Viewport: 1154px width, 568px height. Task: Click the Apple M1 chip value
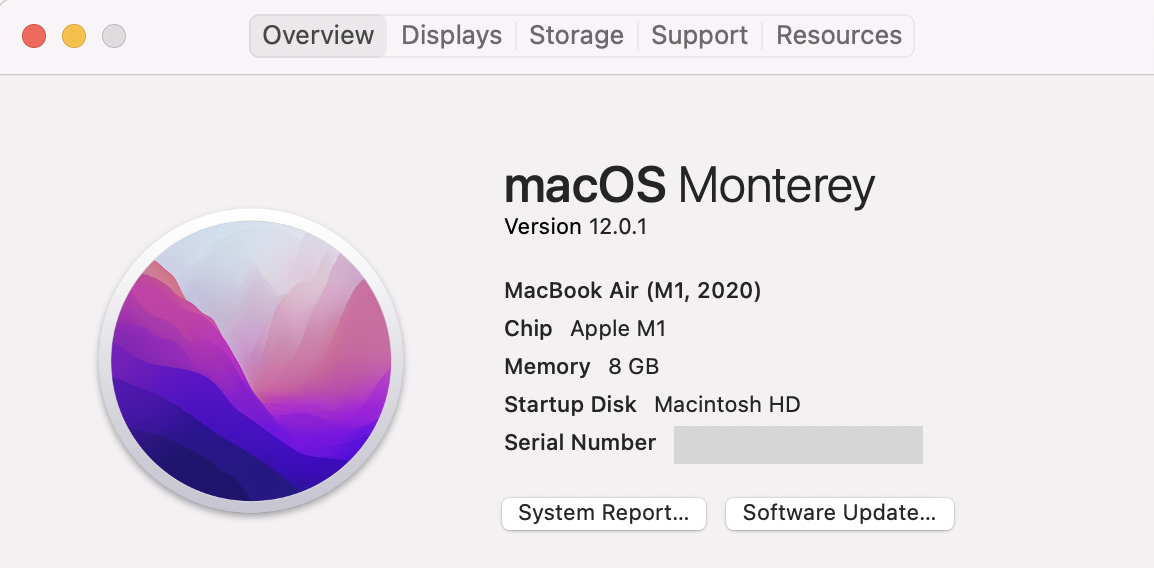tap(617, 329)
